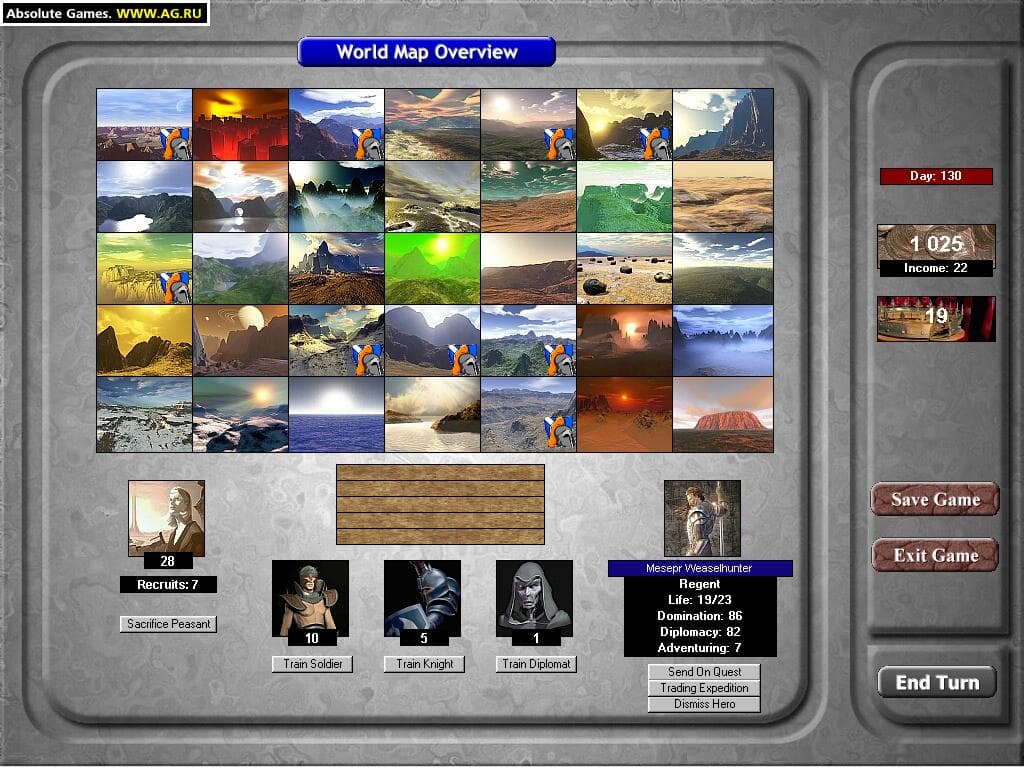Click the Train Diplomat button
Viewport: 1024px width, 768px height.
pos(536,664)
